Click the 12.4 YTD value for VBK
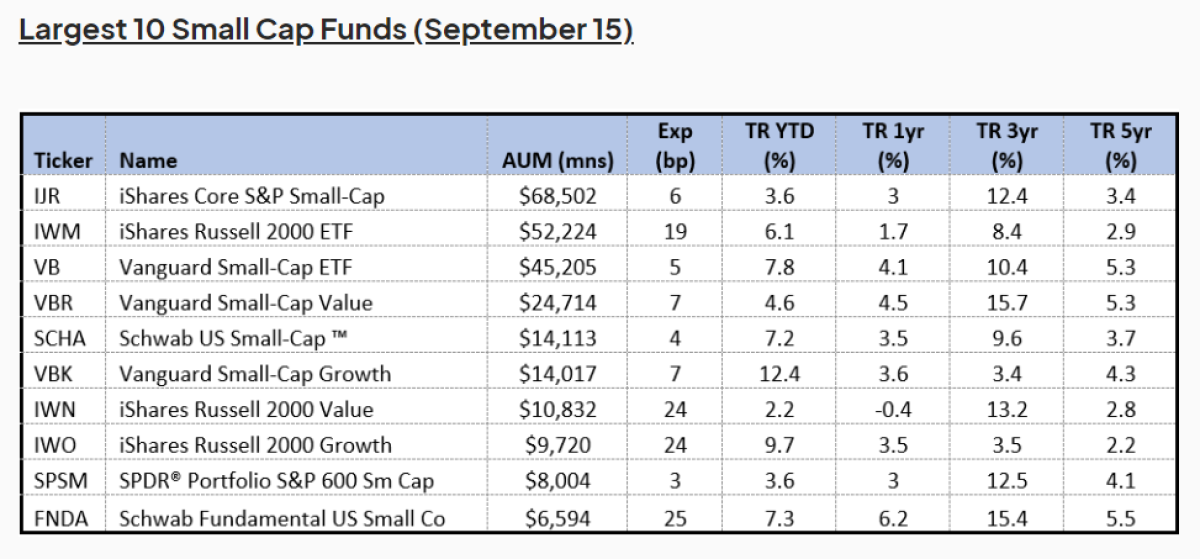The image size is (1200, 559). (x=780, y=374)
